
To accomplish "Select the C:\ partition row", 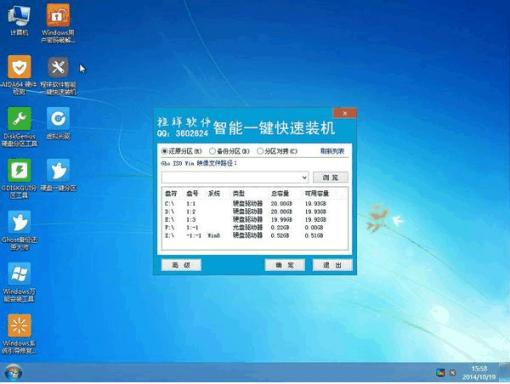I will (255, 204).
